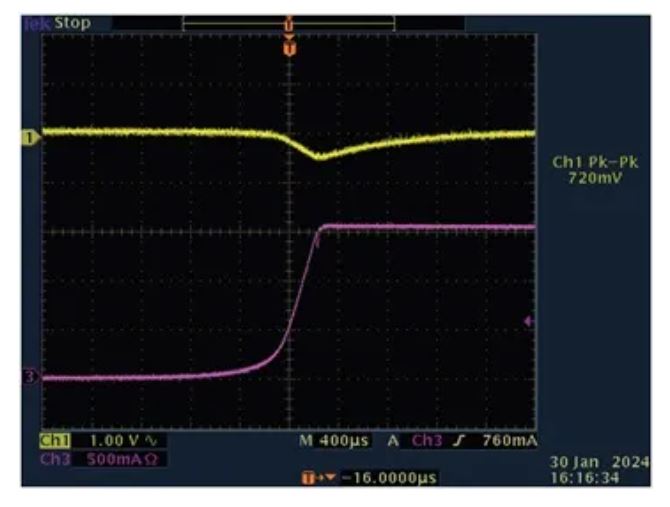Click the record view bar at top
Viewport: 670px width, 507px height.
point(289,21)
